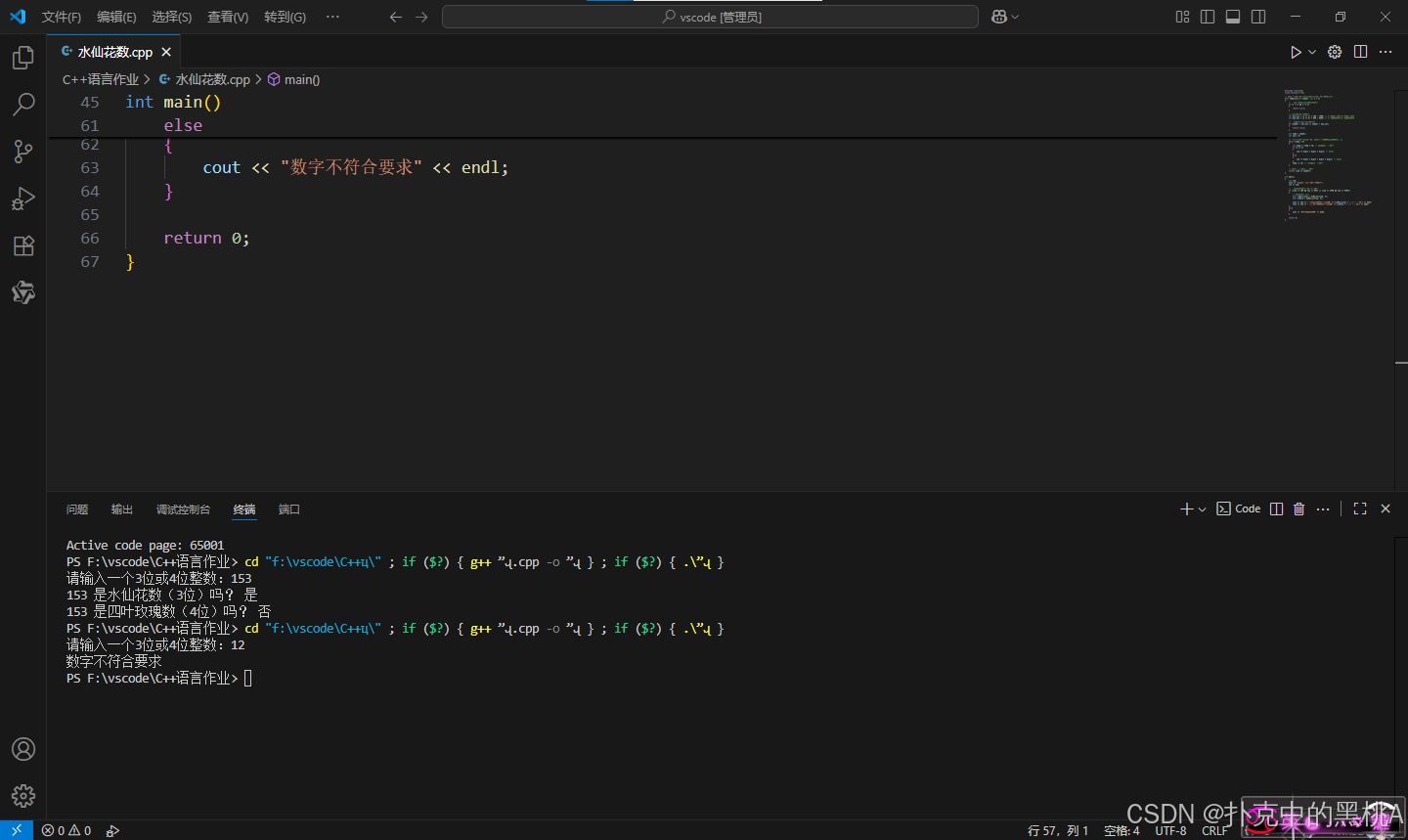Maximize the terminal panel size
The width and height of the screenshot is (1408, 840).
(1360, 508)
